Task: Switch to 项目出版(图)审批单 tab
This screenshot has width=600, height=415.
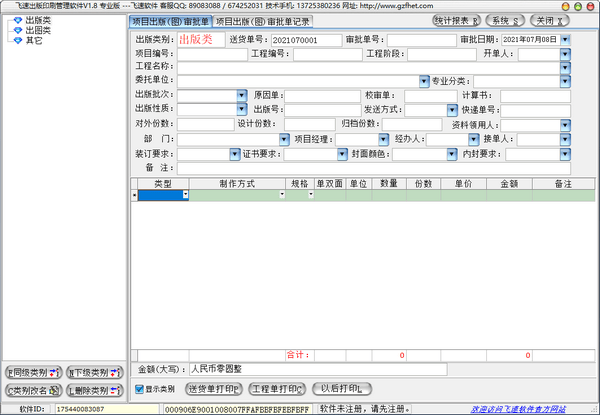Action: (171, 21)
